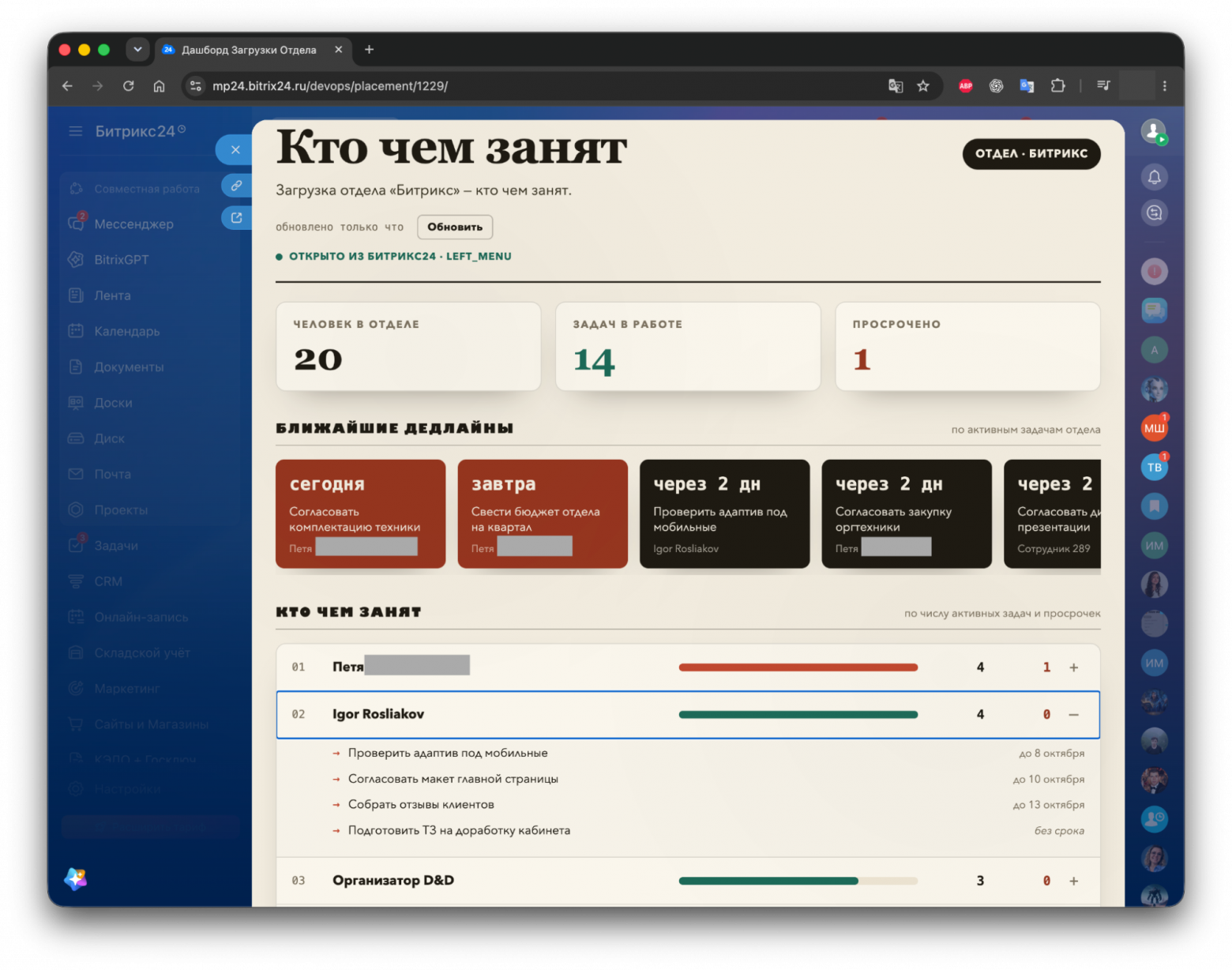Open the browser tab list dropdown
1232x970 pixels.
point(137,49)
